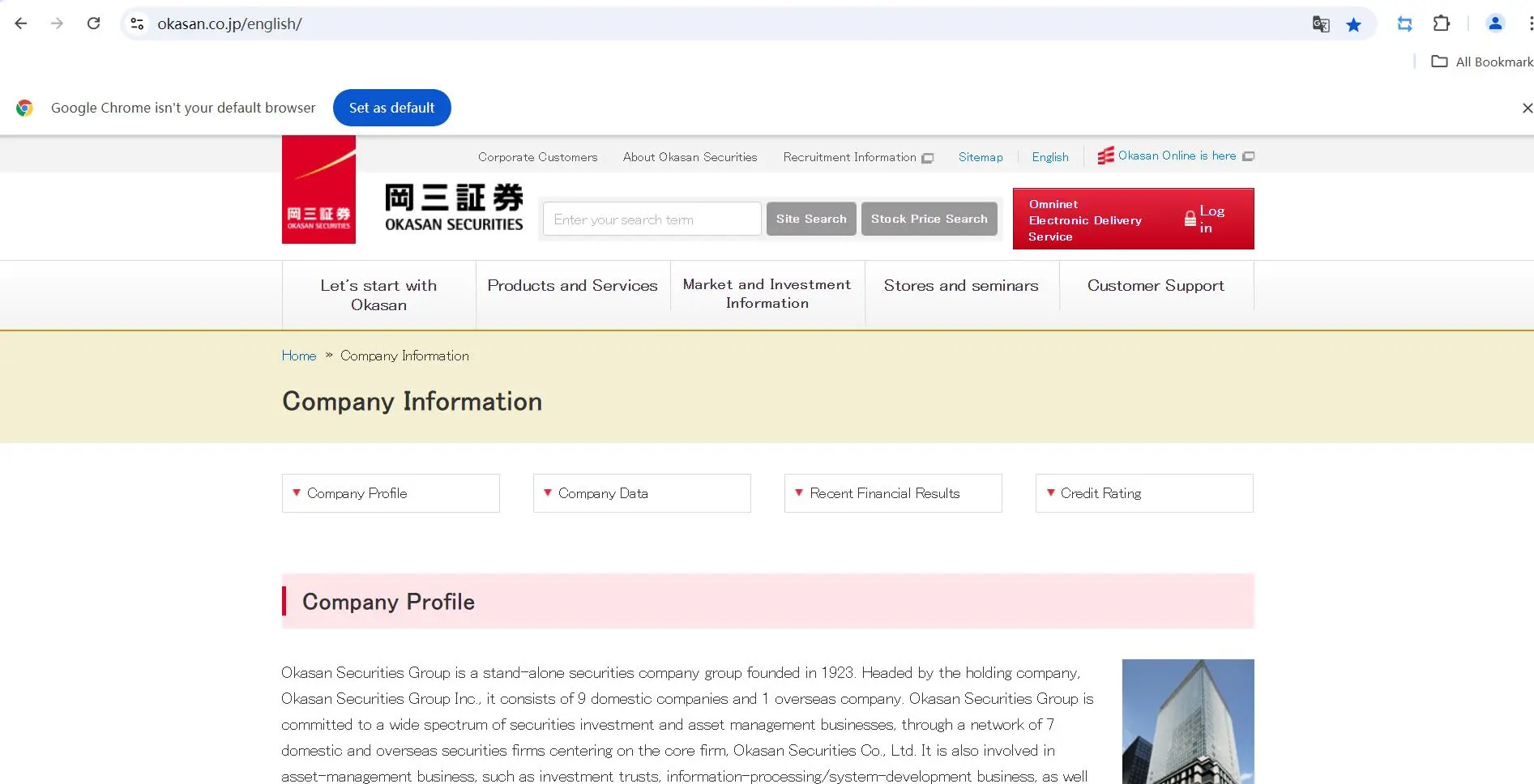
Task: Open the Recruitment Information link
Action: click(857, 157)
